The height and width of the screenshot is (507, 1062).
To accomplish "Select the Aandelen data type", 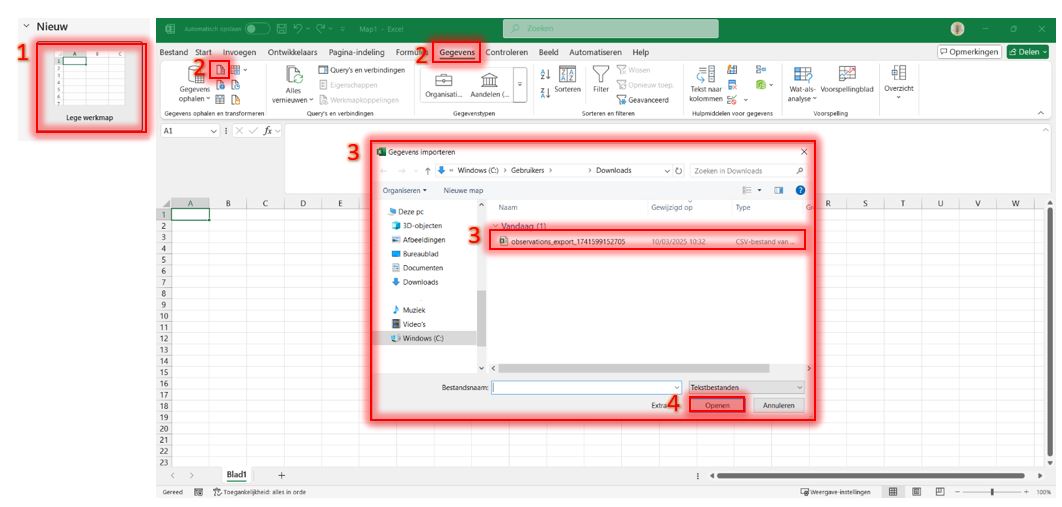I will pyautogui.click(x=490, y=85).
